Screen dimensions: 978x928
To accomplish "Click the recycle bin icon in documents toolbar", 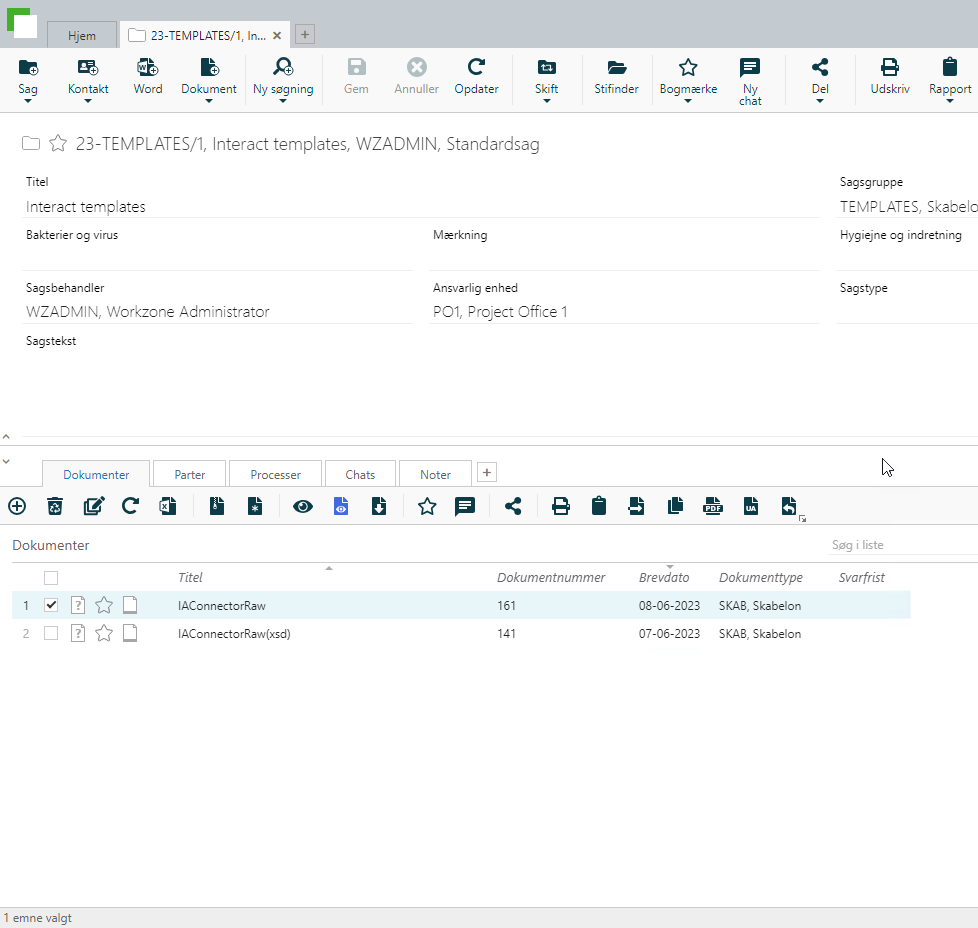I will [55, 506].
